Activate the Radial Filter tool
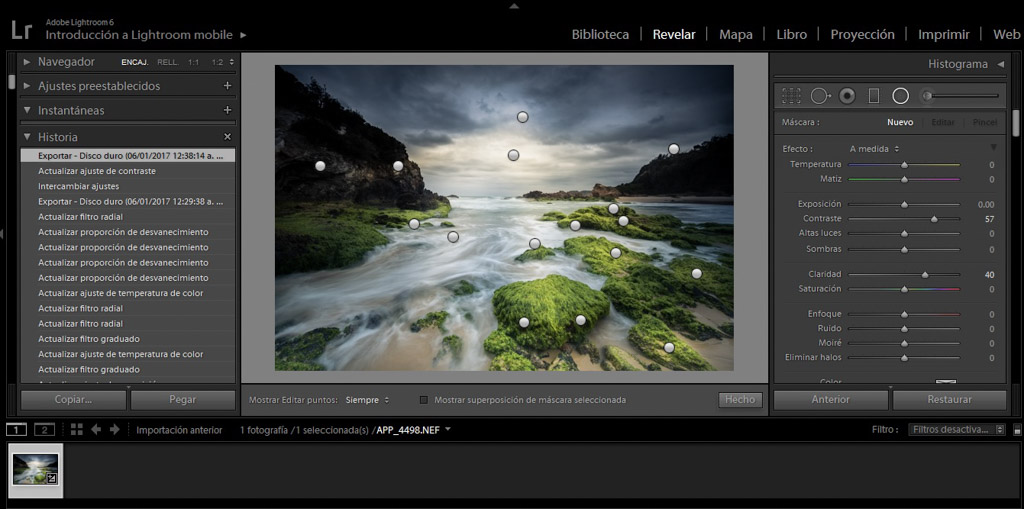 point(900,96)
